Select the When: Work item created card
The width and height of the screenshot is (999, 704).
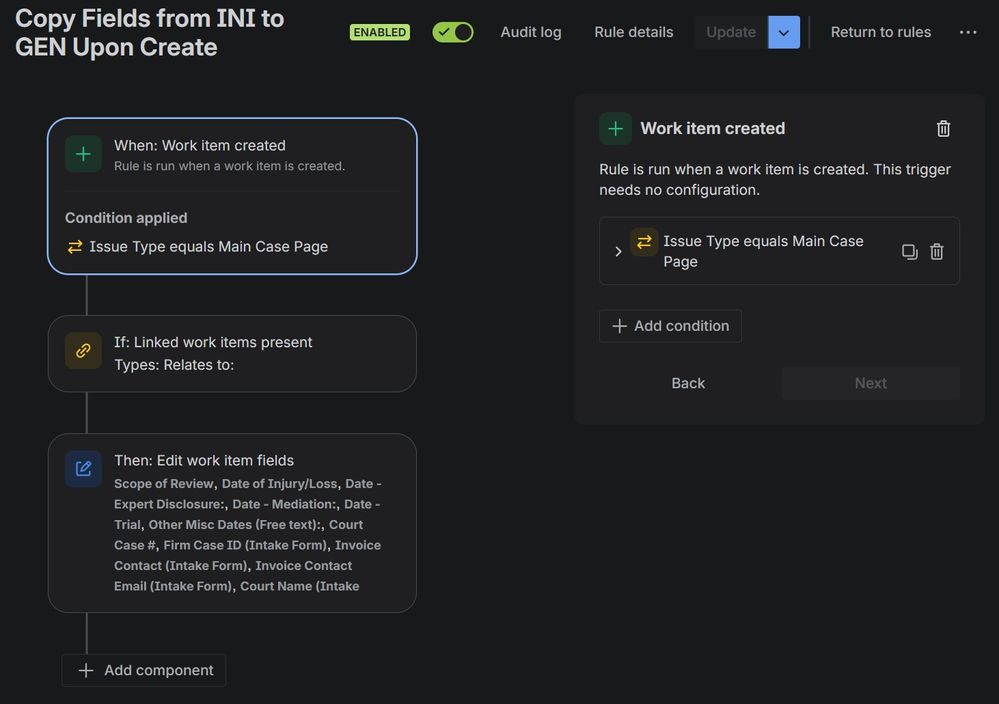(x=232, y=196)
